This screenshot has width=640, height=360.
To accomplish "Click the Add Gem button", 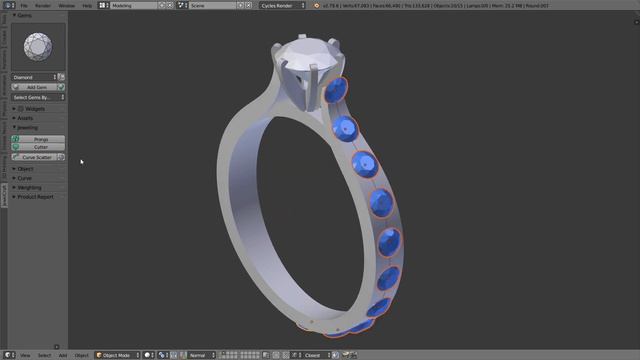I will click(x=34, y=87).
